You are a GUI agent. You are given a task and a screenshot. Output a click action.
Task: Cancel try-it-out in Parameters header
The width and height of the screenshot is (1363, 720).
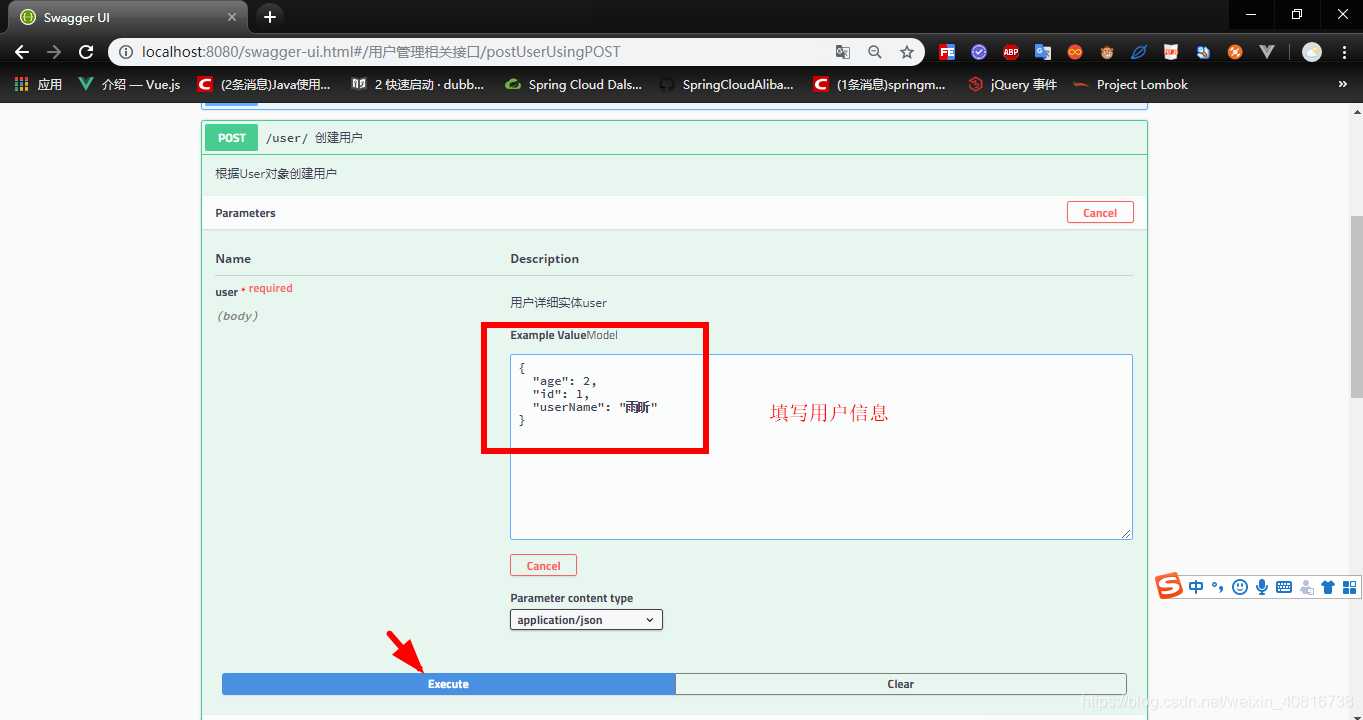1100,212
